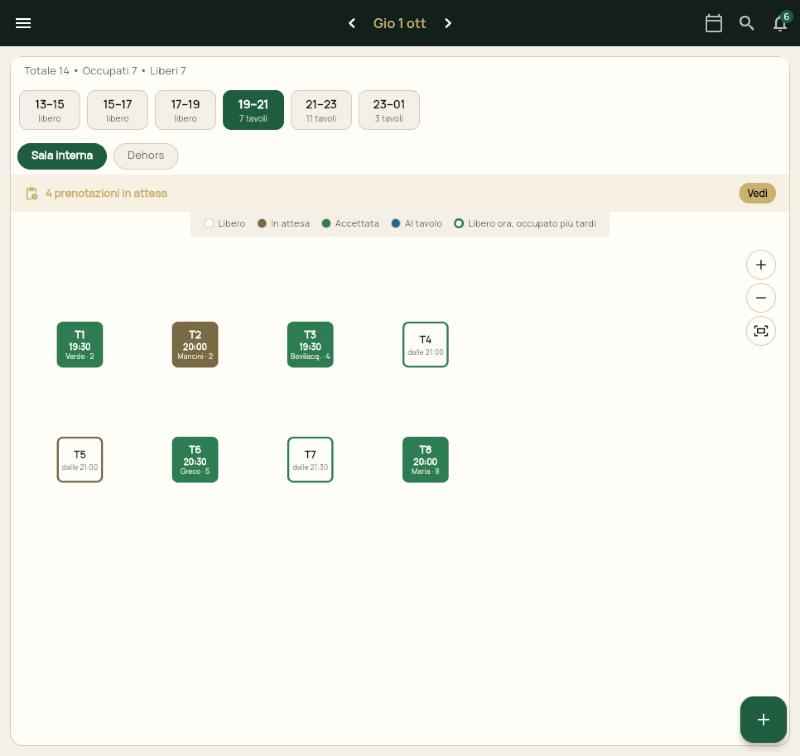800x756 pixels.
Task: Click the 'In attesa' legend entry
Action: click(284, 223)
